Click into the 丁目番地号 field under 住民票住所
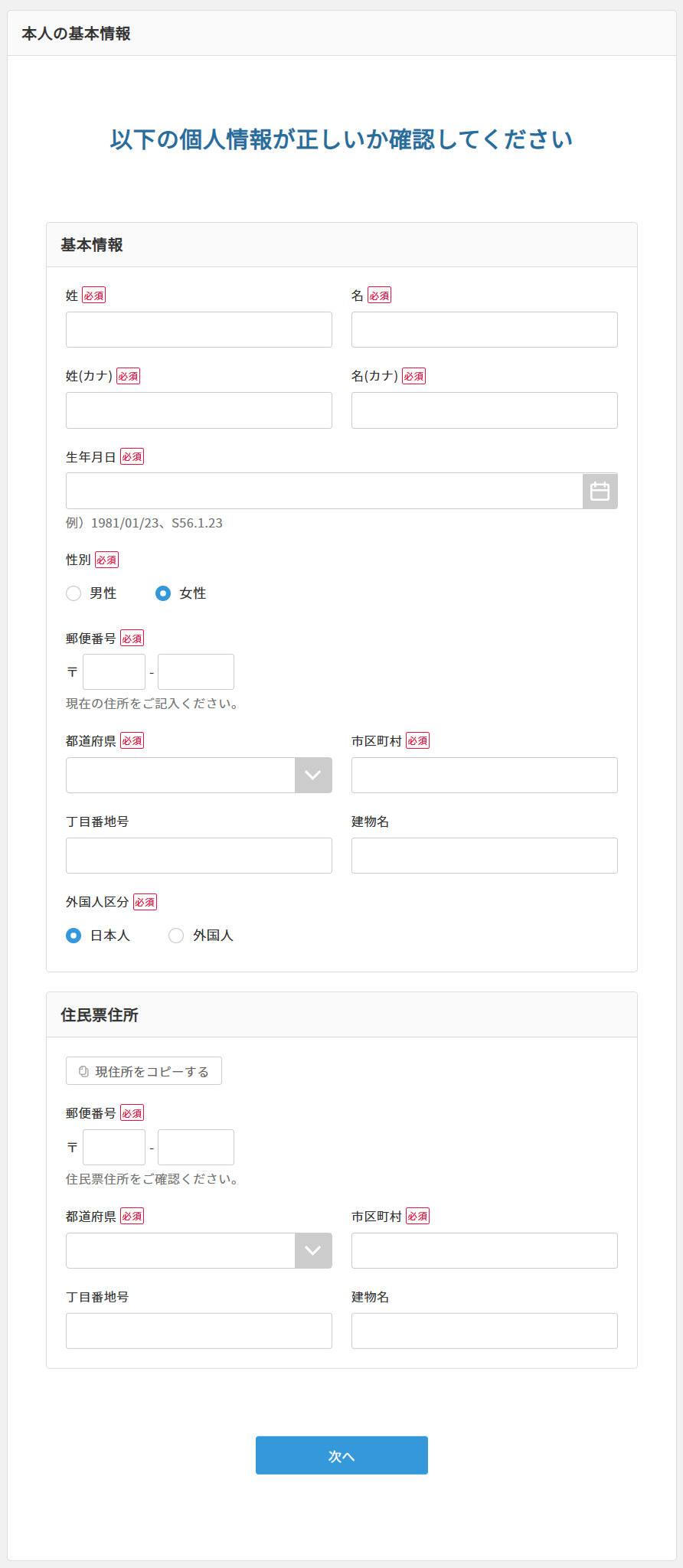 (x=198, y=1331)
